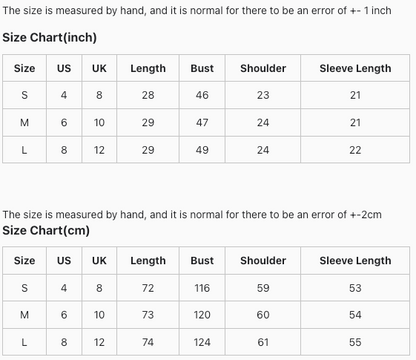Click shoulder value 61 in cm table
This screenshot has width=416, height=360.
(263, 342)
